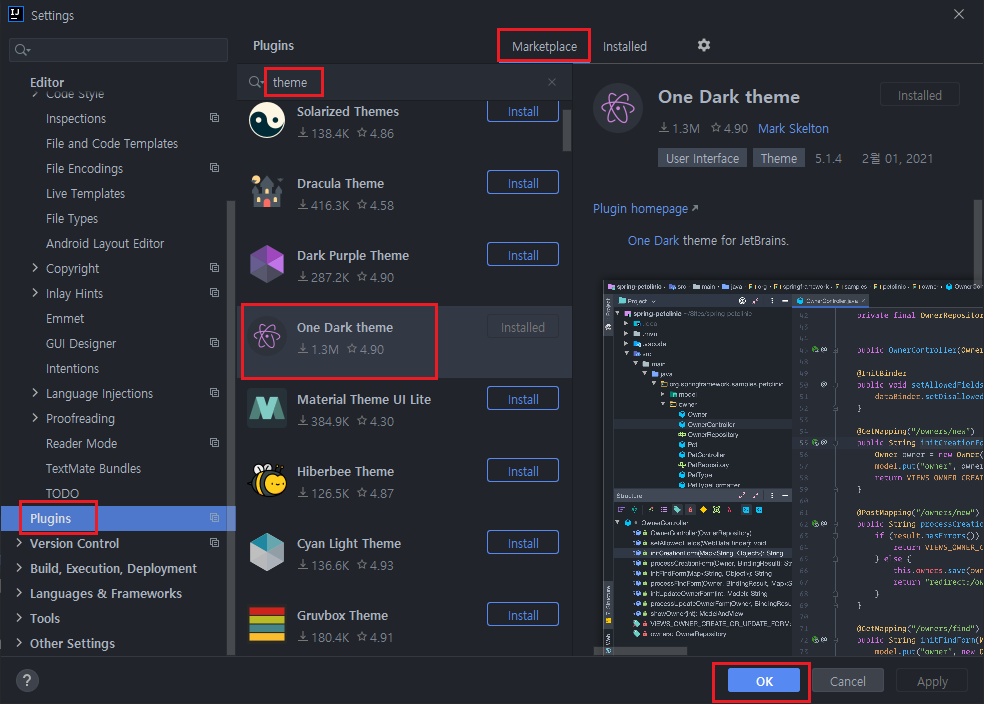The height and width of the screenshot is (704, 984).
Task: Expand the Copyright settings node
Action: [x=35, y=268]
